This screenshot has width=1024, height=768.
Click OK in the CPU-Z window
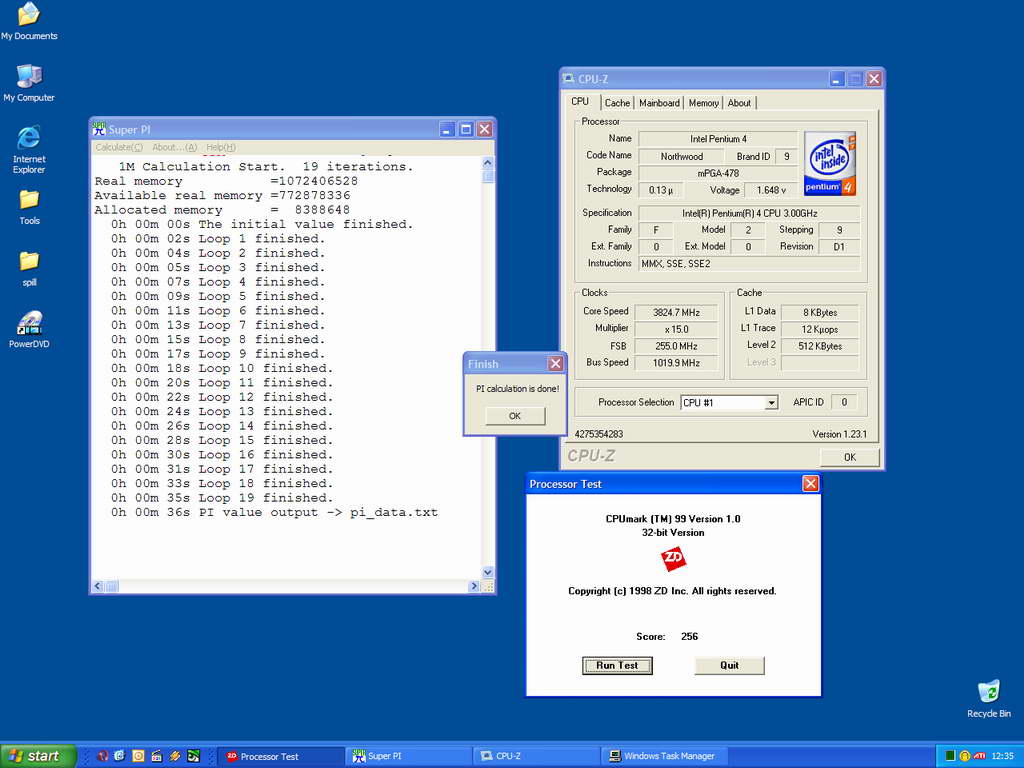coord(850,457)
